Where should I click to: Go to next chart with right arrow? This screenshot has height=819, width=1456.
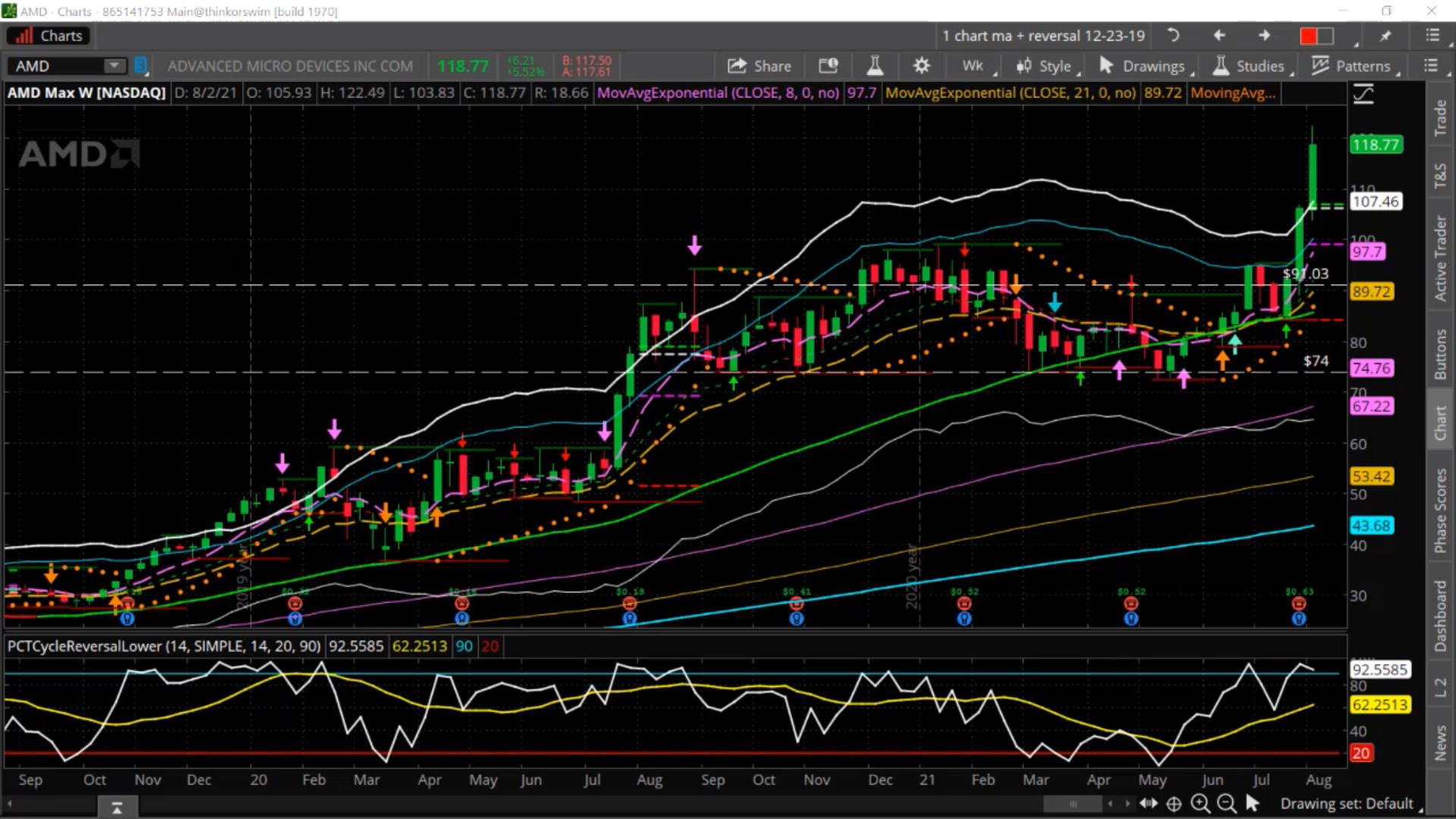tap(1264, 36)
